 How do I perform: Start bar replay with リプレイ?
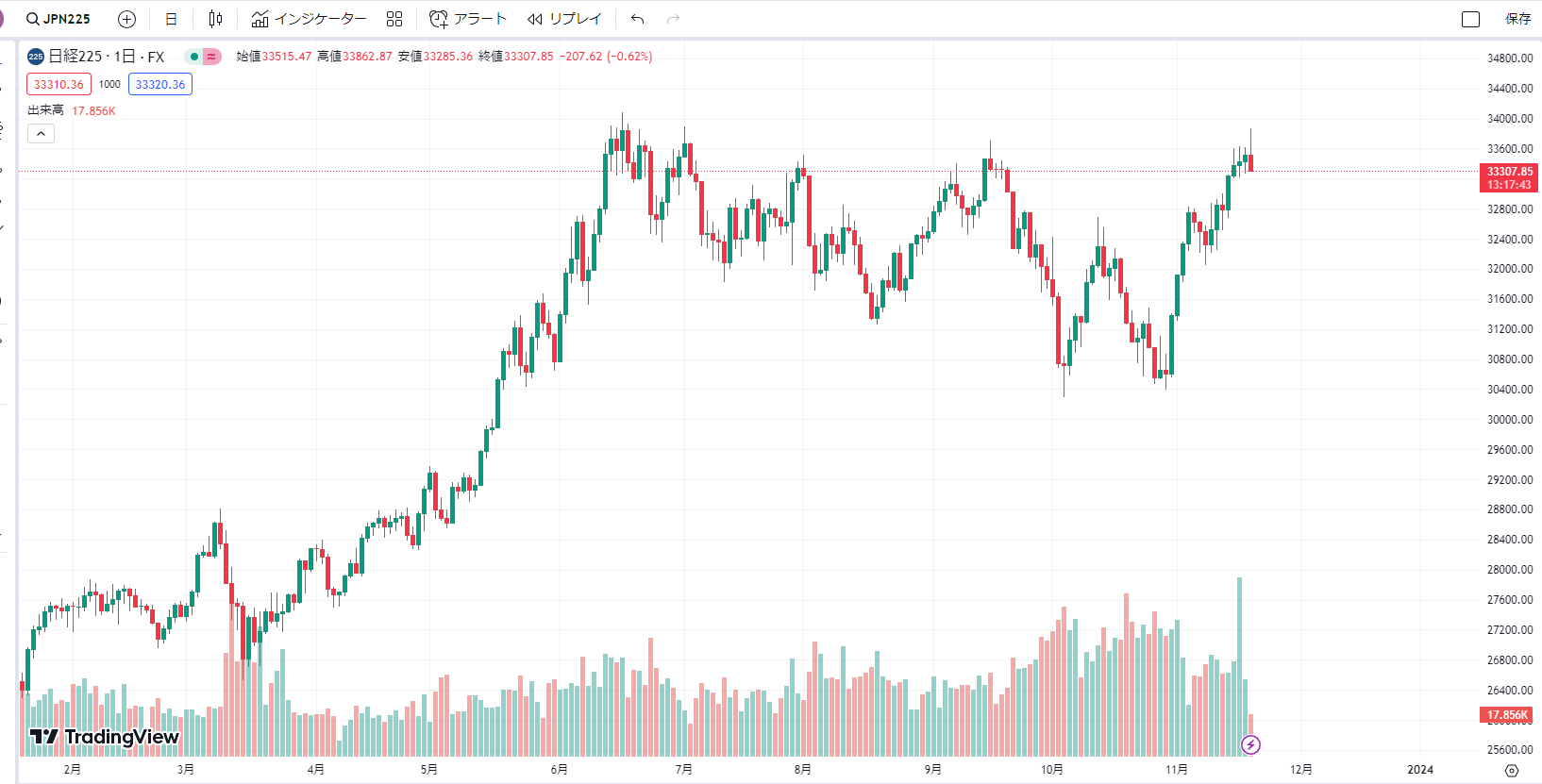(x=564, y=19)
